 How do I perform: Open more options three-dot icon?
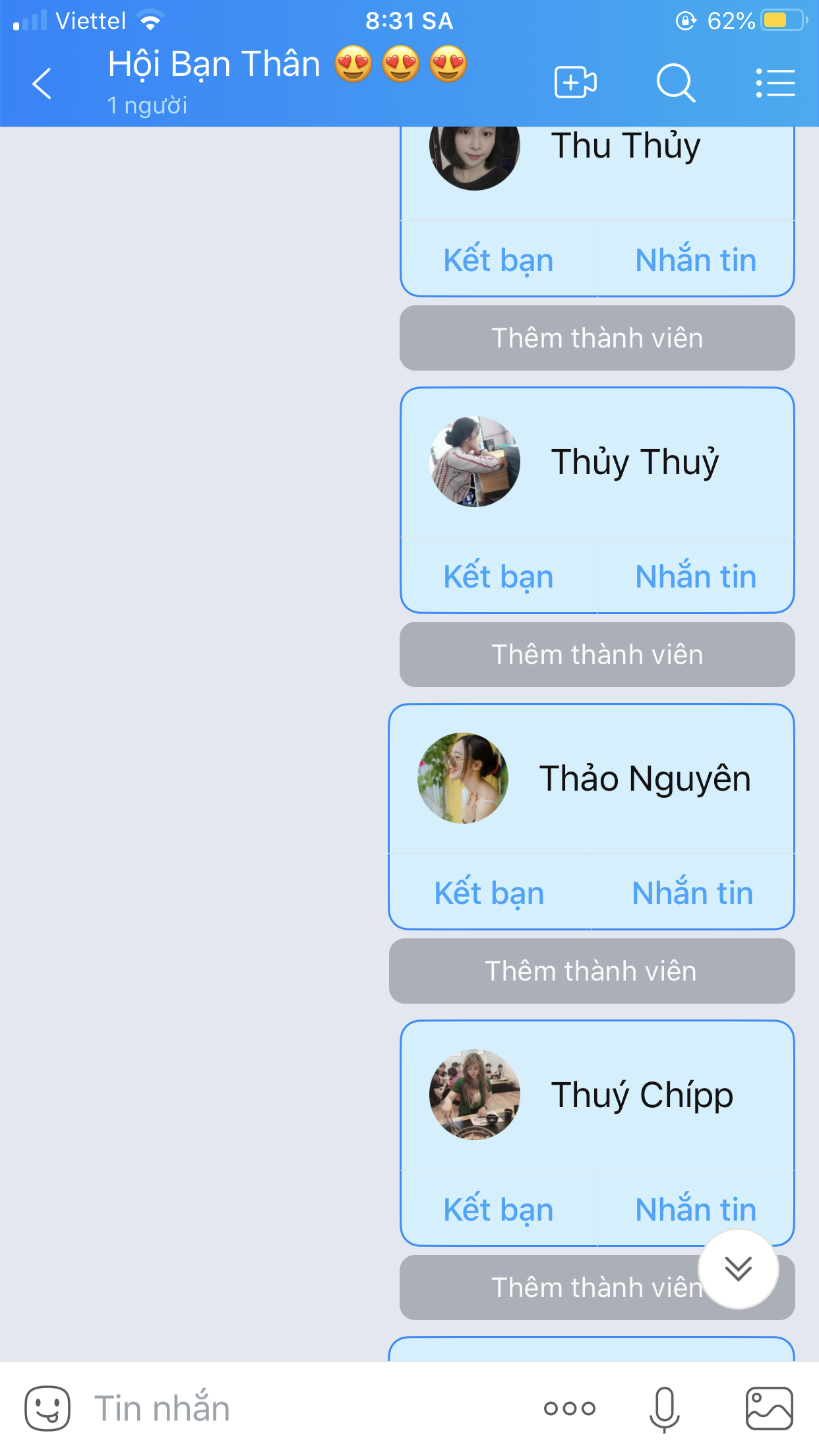pyautogui.click(x=570, y=1409)
